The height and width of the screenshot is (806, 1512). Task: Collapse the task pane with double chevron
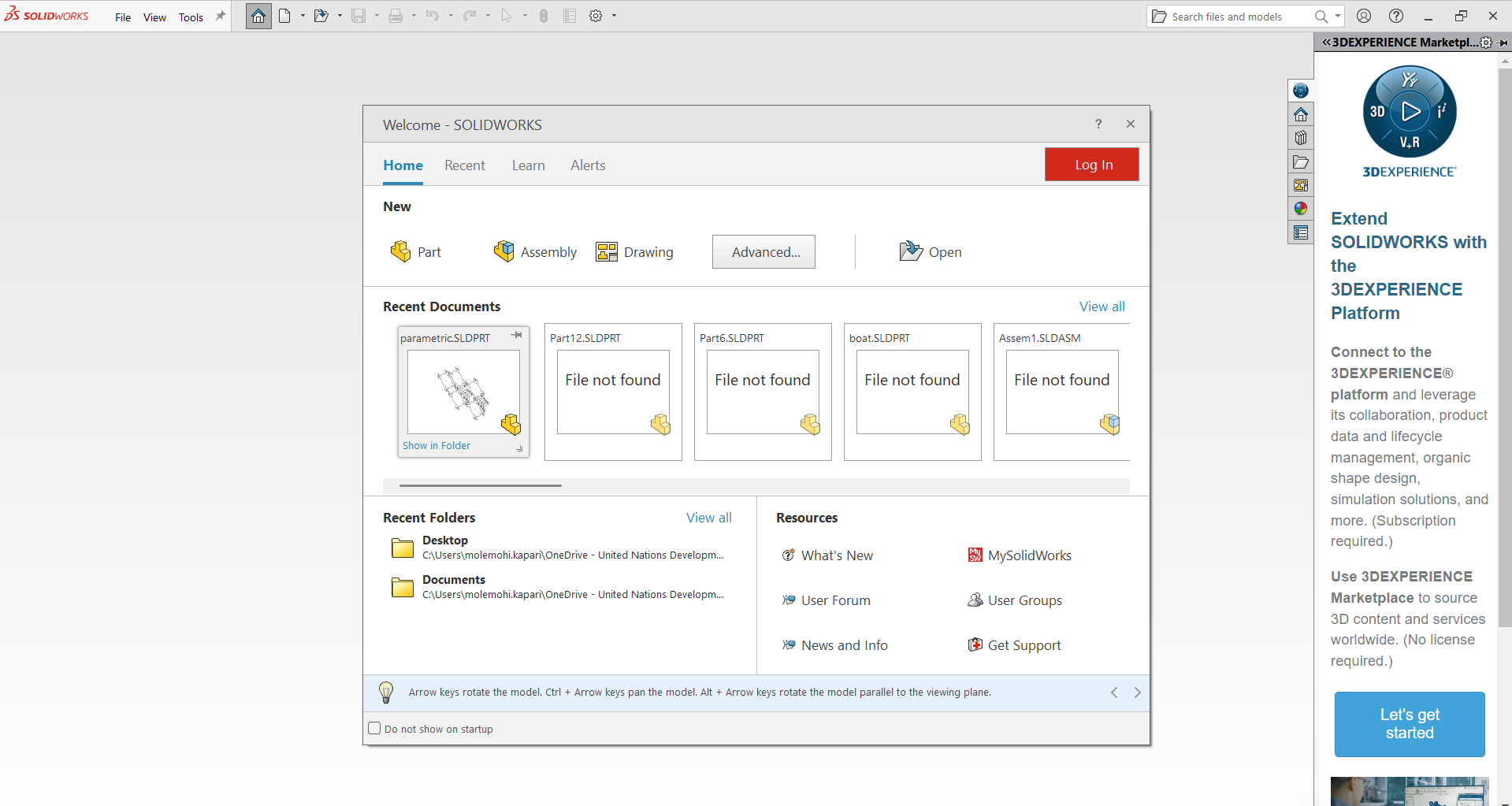pyautogui.click(x=1326, y=43)
